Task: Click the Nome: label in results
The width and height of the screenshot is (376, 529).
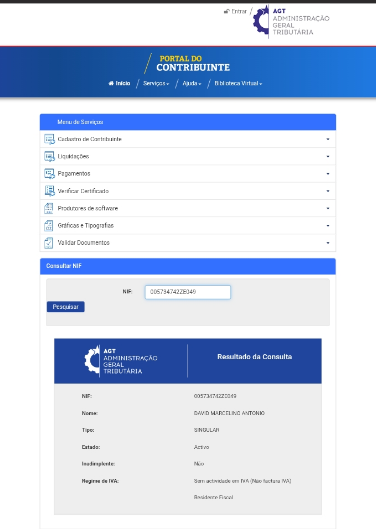Action: coord(90,413)
